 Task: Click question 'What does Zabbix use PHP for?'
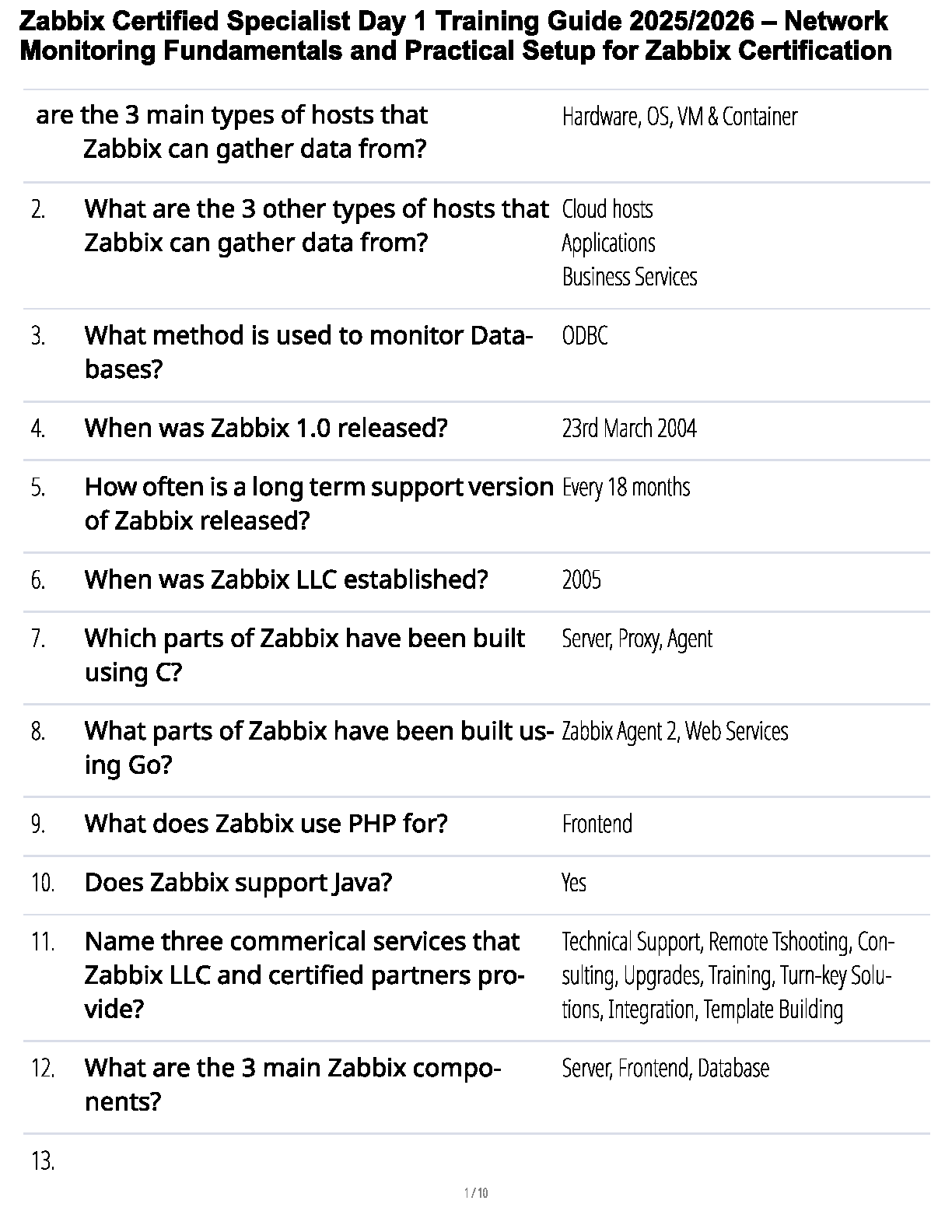[265, 824]
